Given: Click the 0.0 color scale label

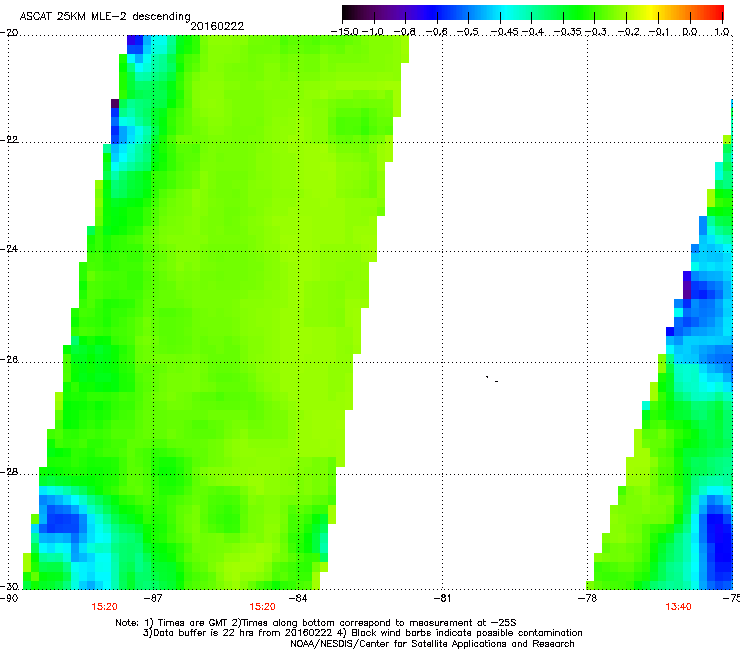Looking at the screenshot, I should [x=690, y=32].
